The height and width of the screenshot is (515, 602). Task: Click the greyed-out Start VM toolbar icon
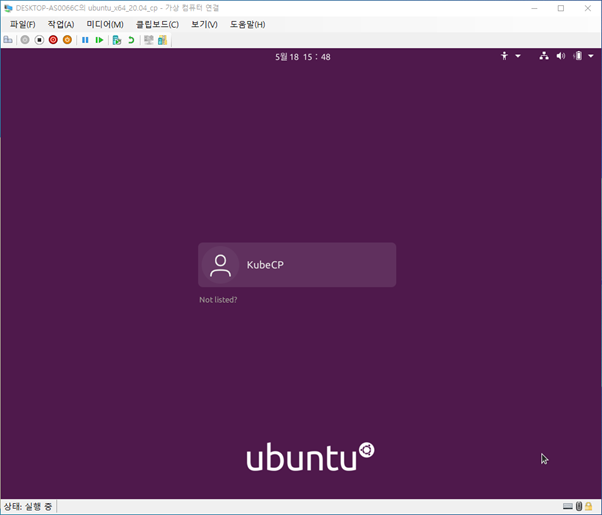coord(25,40)
